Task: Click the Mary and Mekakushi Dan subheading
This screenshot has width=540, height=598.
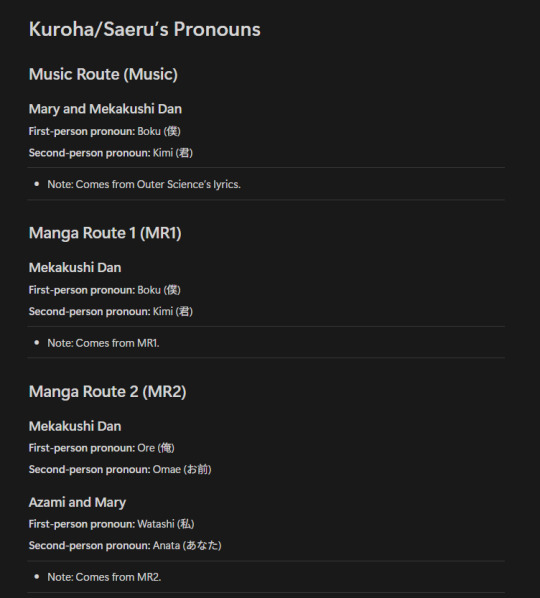Action: click(x=105, y=109)
